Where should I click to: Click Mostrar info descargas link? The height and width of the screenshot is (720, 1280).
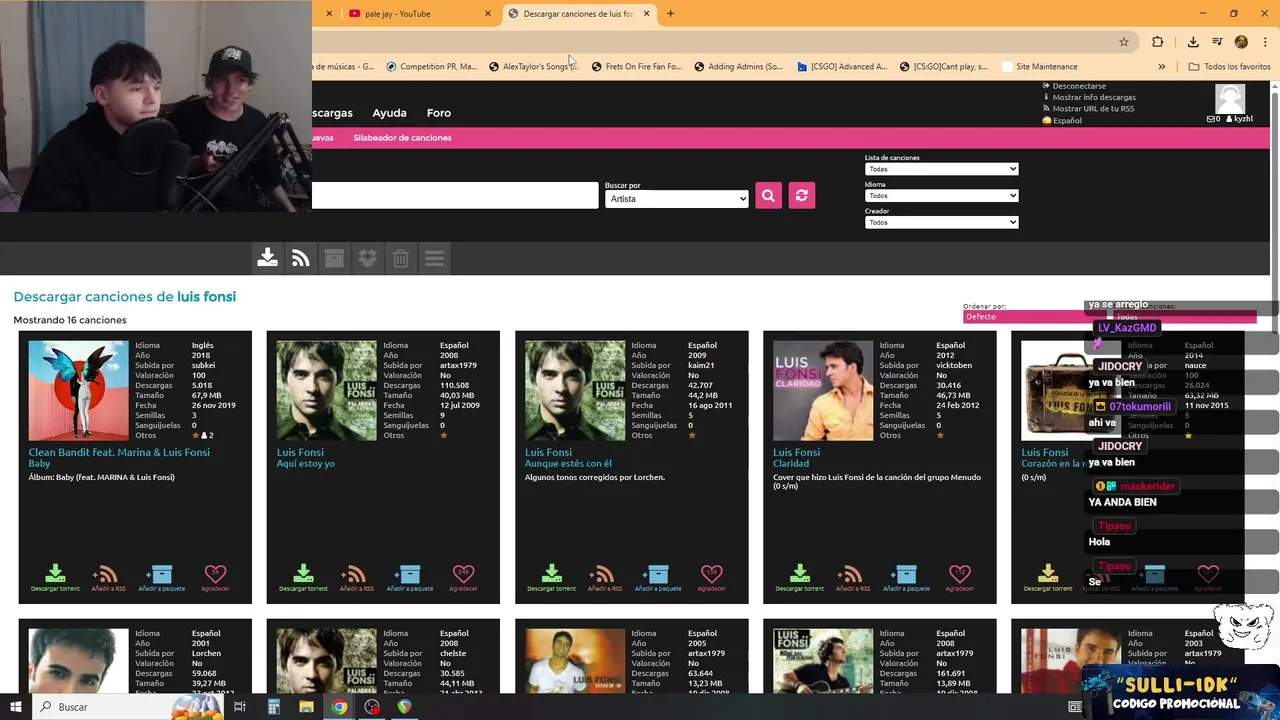coord(1094,97)
